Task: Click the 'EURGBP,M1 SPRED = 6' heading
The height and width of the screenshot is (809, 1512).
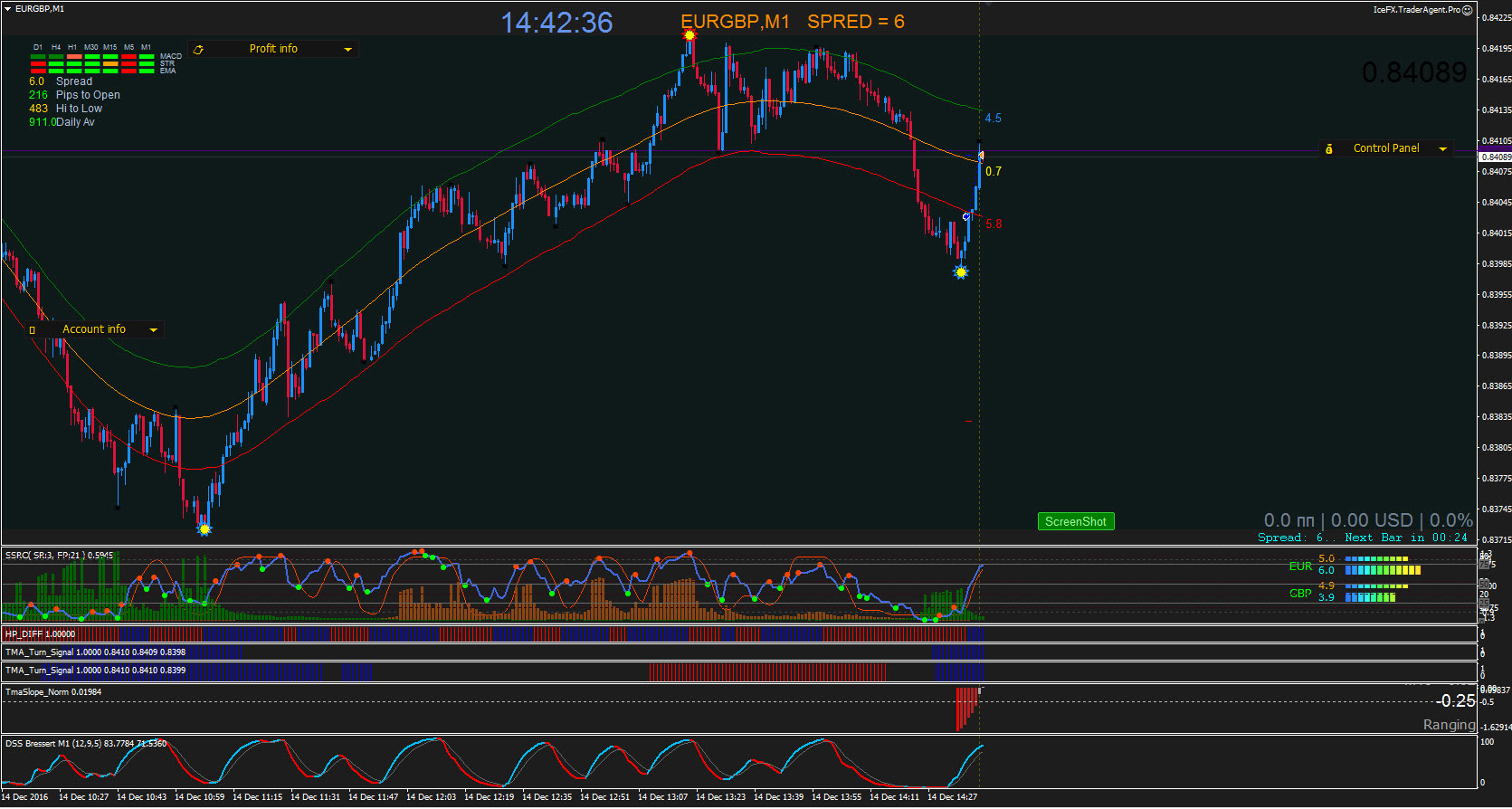Action: 793,22
